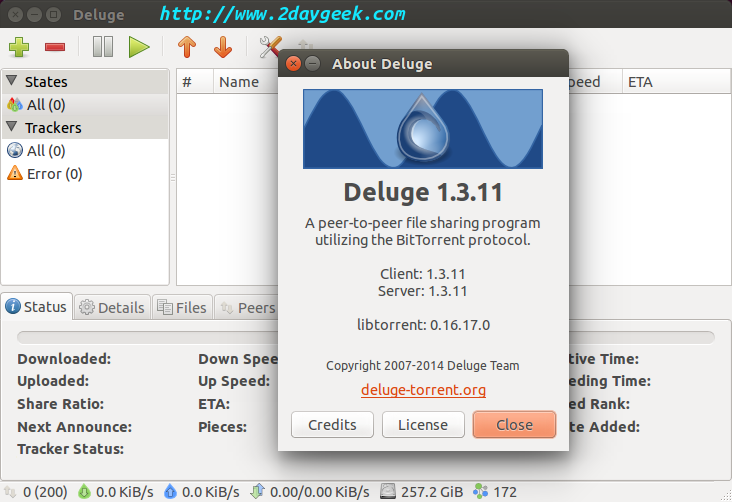The height and width of the screenshot is (502, 732).
Task: Open Preferences via the wrench-screwdriver icon
Action: tap(270, 47)
